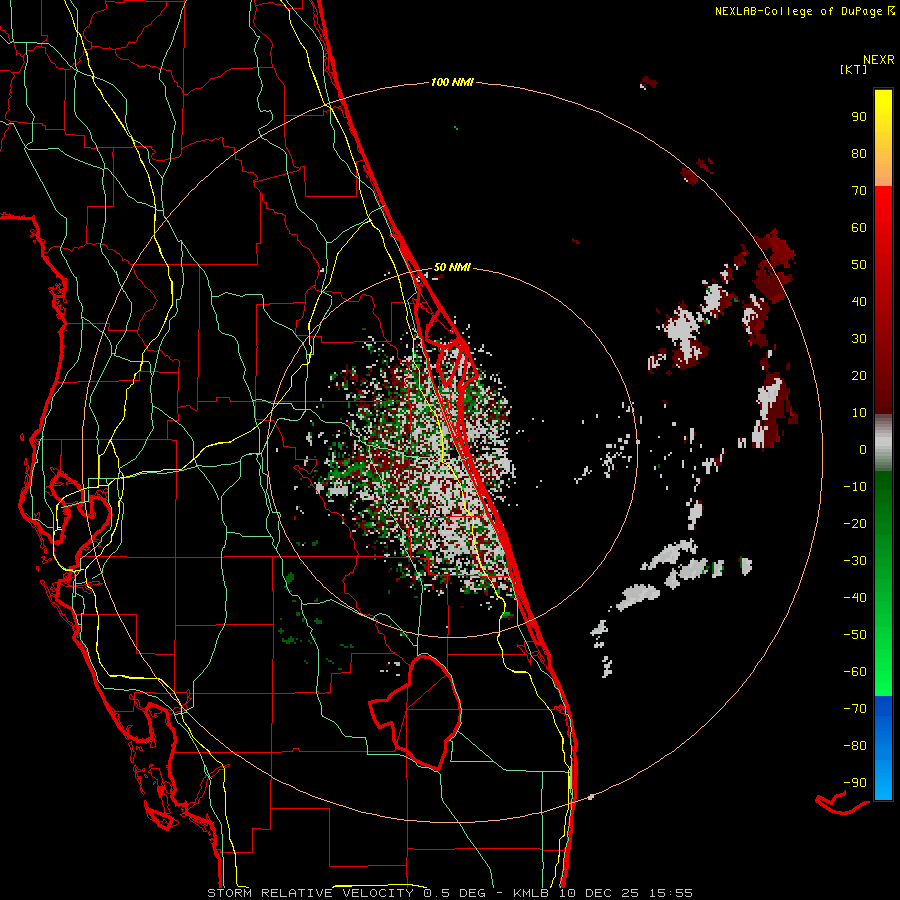The width and height of the screenshot is (900, 900).
Task: Click the -90 value on the velocity scale
Action: point(855,783)
